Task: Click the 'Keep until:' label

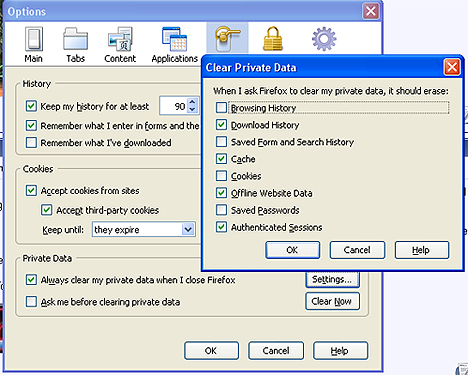Action: tap(63, 230)
